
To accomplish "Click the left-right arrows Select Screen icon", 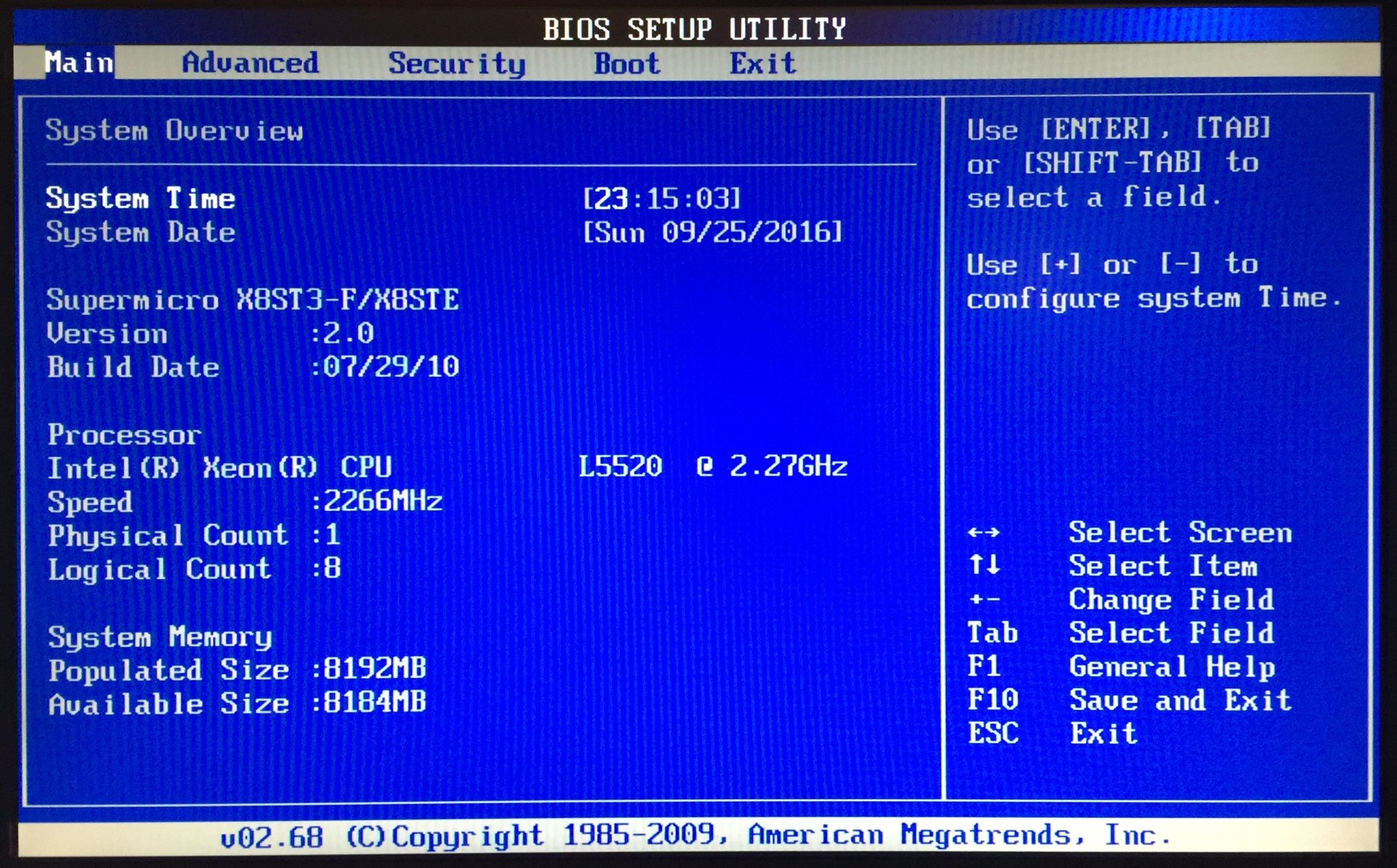I will pyautogui.click(x=984, y=533).
